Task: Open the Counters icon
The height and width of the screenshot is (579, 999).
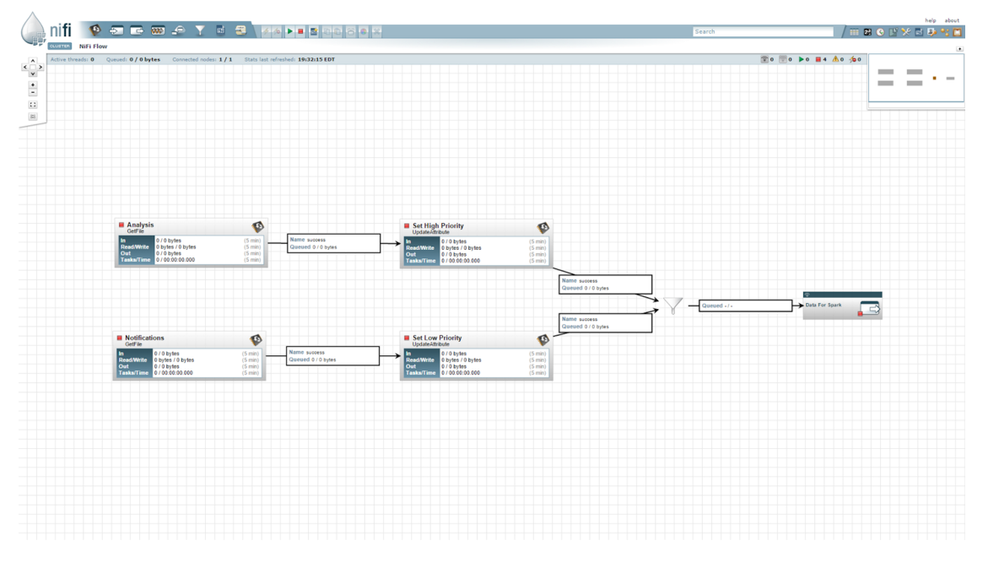Action: click(867, 32)
